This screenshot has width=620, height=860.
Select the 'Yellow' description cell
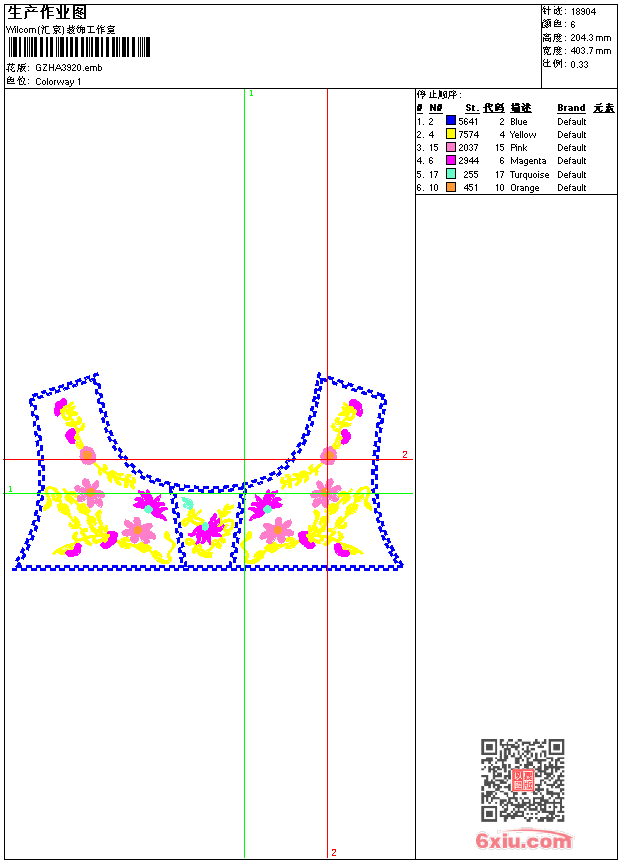(x=523, y=134)
